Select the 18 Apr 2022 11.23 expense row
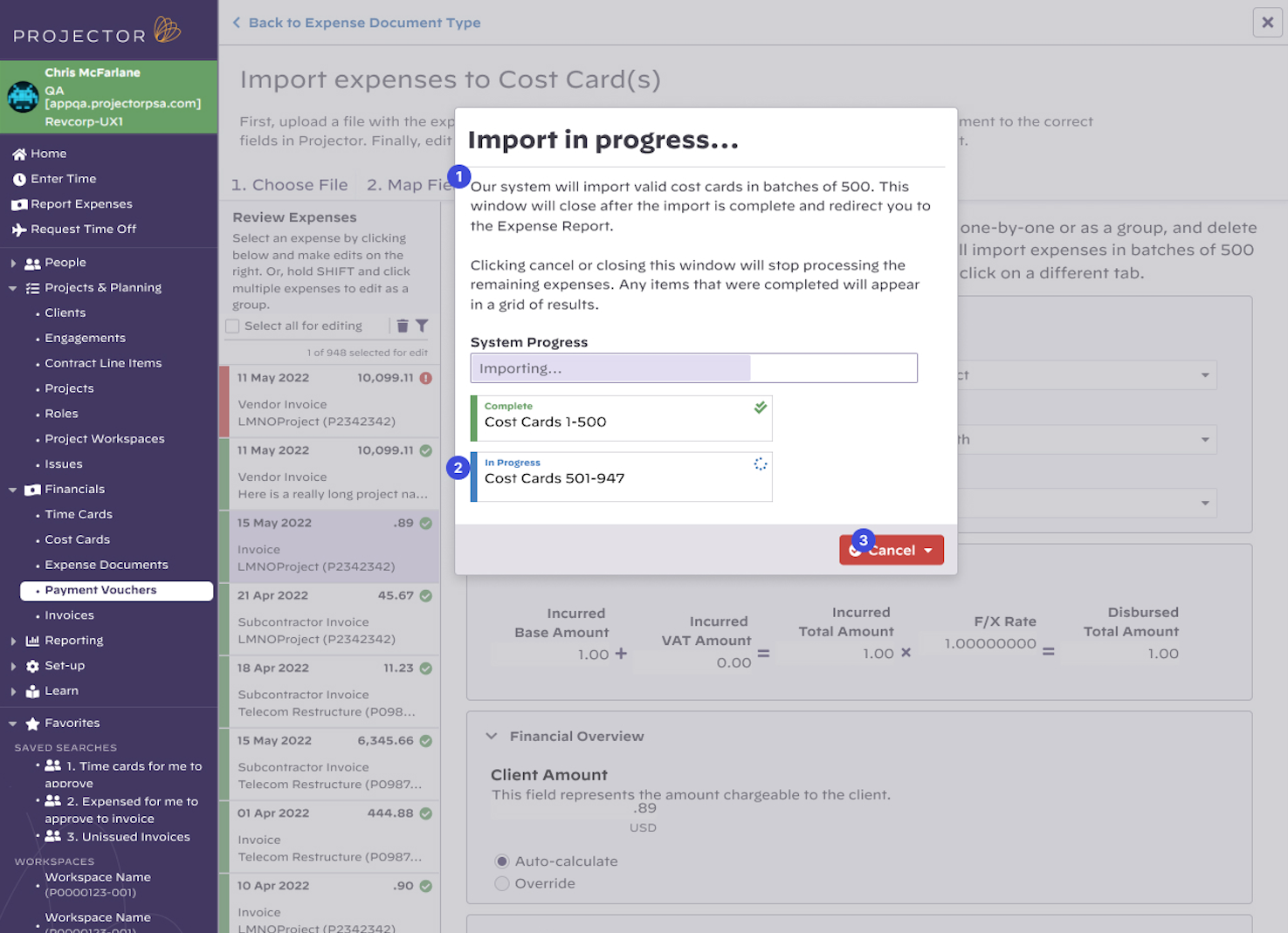Viewport: 1288px width, 933px height. click(x=329, y=690)
